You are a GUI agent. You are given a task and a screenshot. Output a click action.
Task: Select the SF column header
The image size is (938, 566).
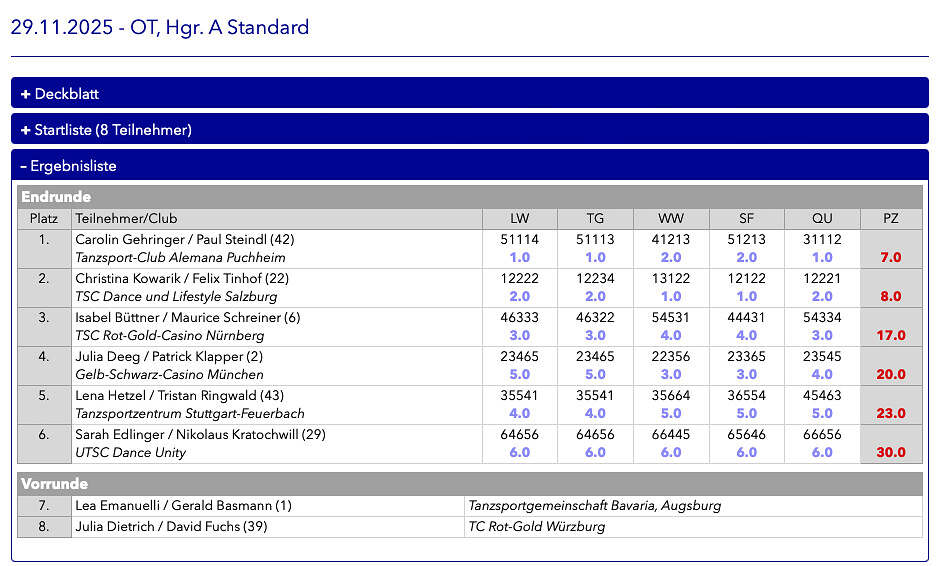coord(746,219)
